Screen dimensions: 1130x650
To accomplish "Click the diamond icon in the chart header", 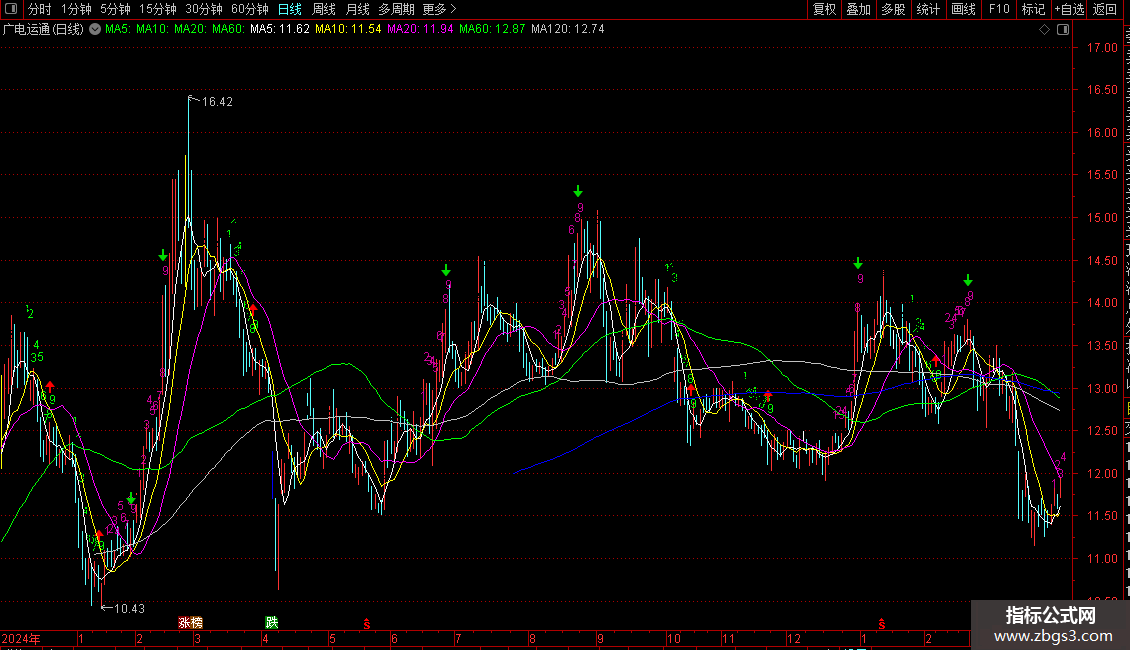I will tap(1044, 30).
